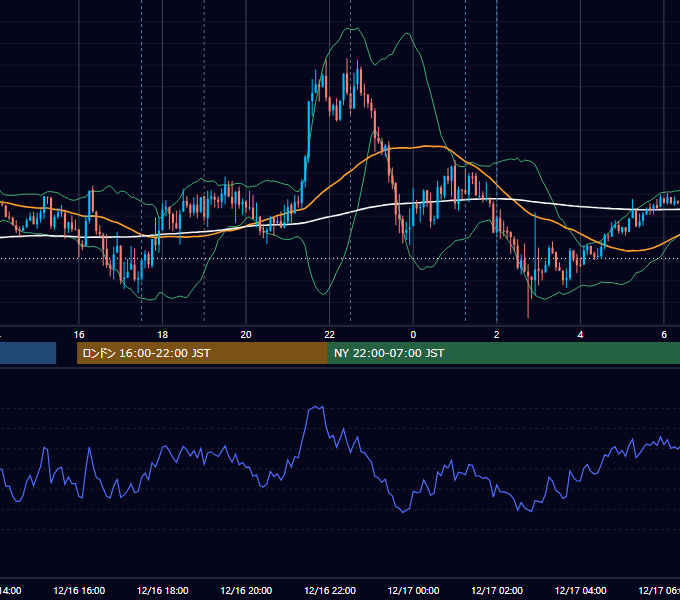
Task: Click the 12/16 20:00 time label
Action: 246,590
